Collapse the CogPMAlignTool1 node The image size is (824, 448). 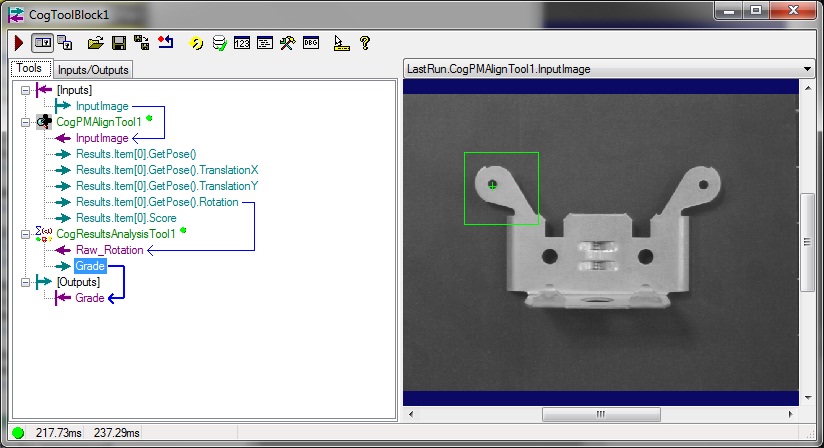(25, 122)
